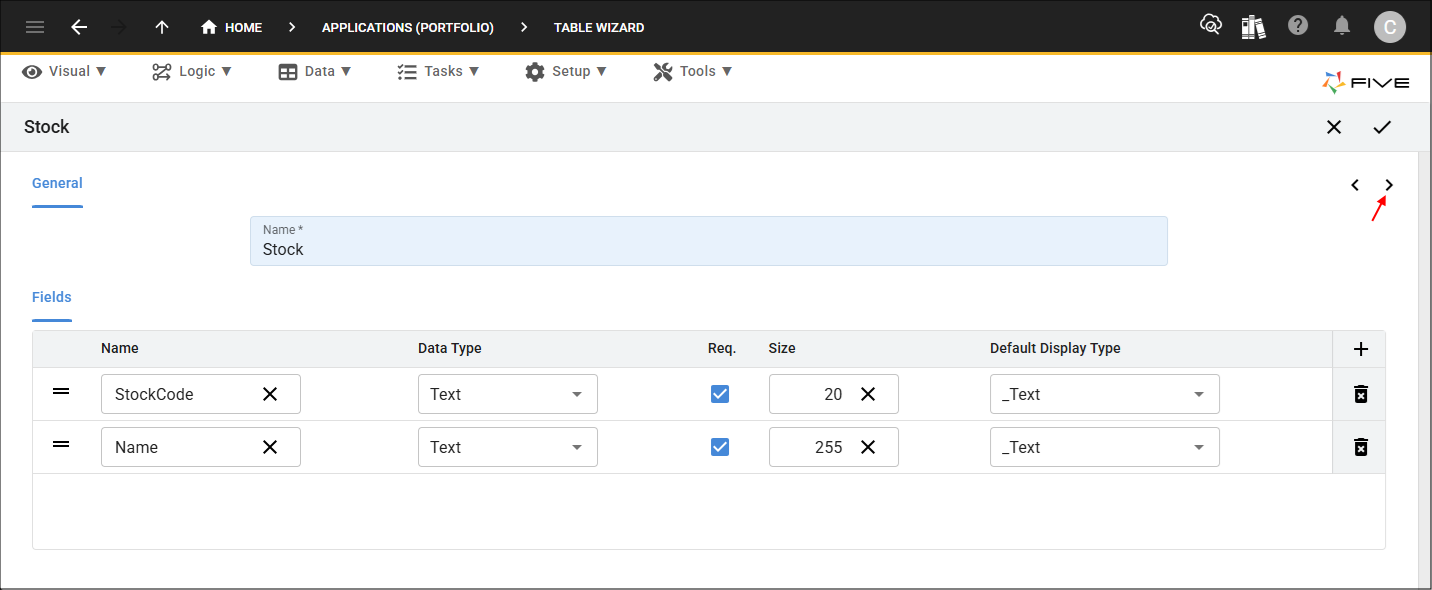The height and width of the screenshot is (590, 1432).
Task: Click TABLE WIZARD breadcrumb
Action: coord(599,28)
